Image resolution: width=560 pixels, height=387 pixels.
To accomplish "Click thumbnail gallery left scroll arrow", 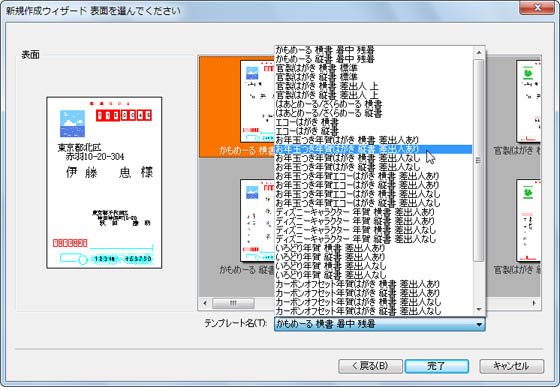I will (x=205, y=303).
